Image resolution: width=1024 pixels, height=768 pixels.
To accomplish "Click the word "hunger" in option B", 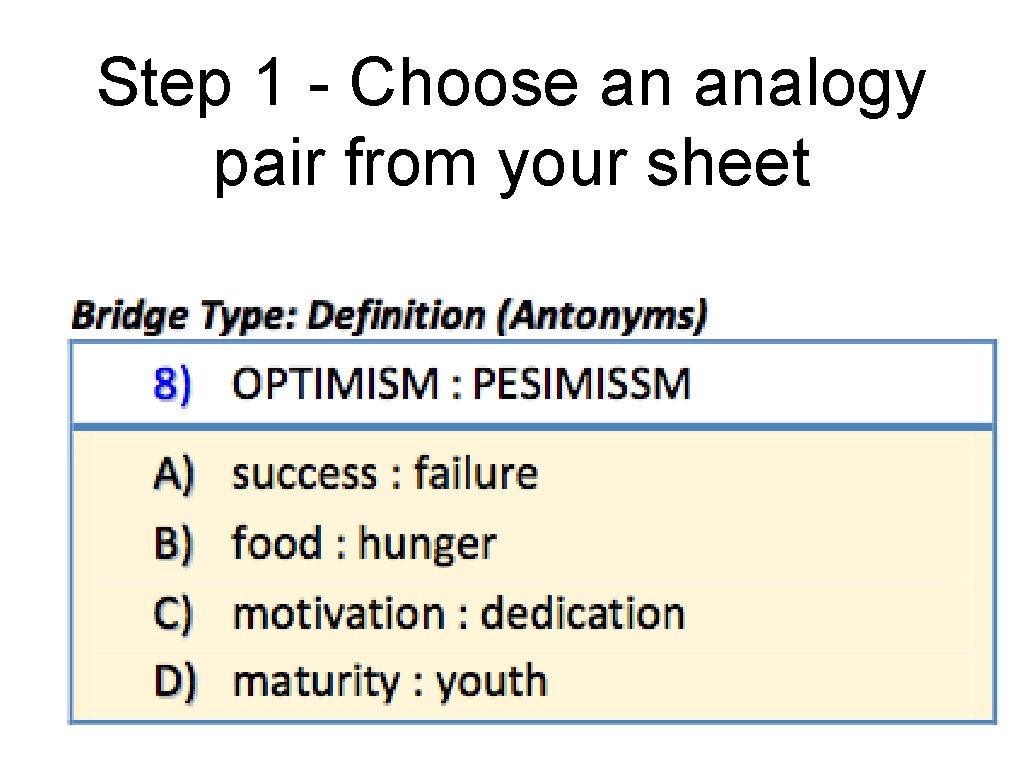I will [427, 546].
